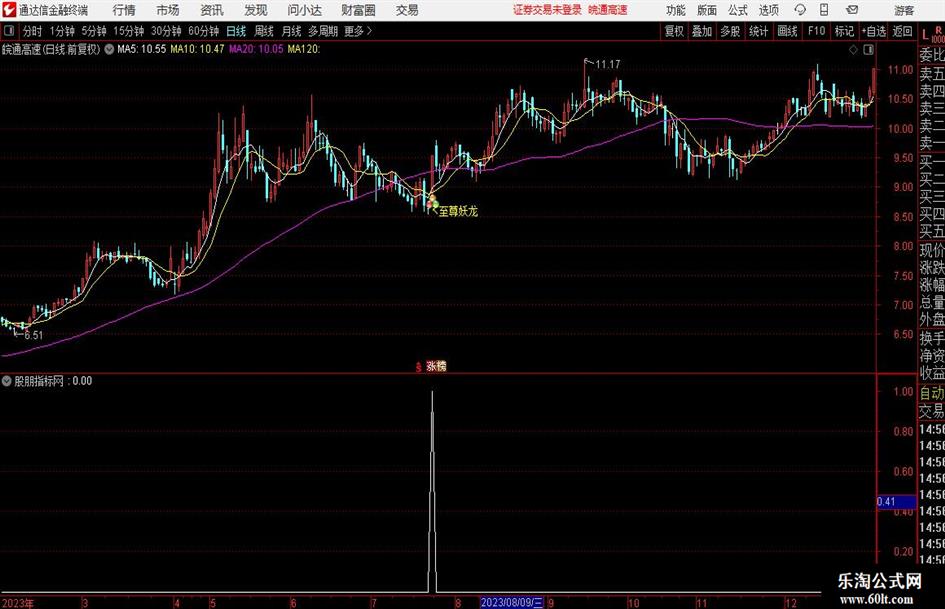
Task: Switch to 15分钟 period
Action: tap(129, 31)
